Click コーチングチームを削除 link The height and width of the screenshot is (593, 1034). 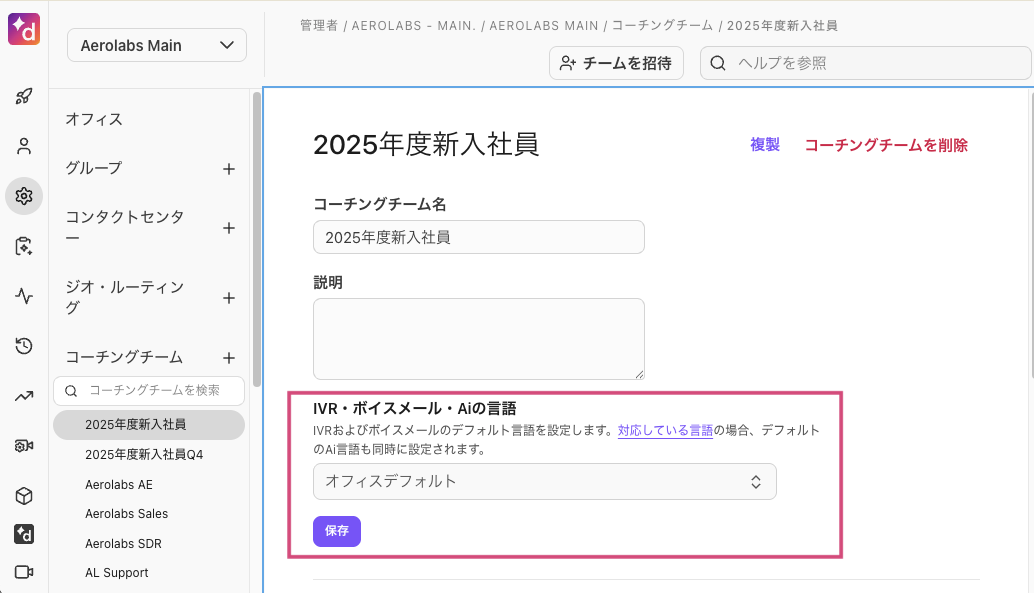tap(885, 145)
